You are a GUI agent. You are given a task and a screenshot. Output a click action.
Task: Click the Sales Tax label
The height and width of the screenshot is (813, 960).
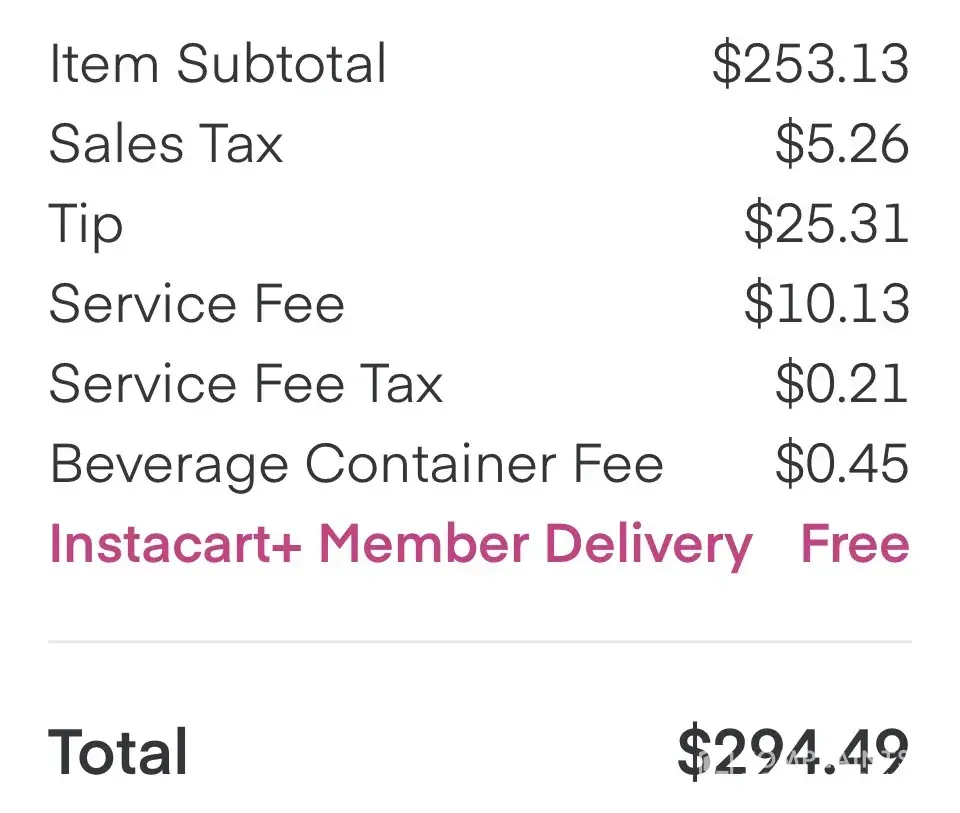click(166, 144)
